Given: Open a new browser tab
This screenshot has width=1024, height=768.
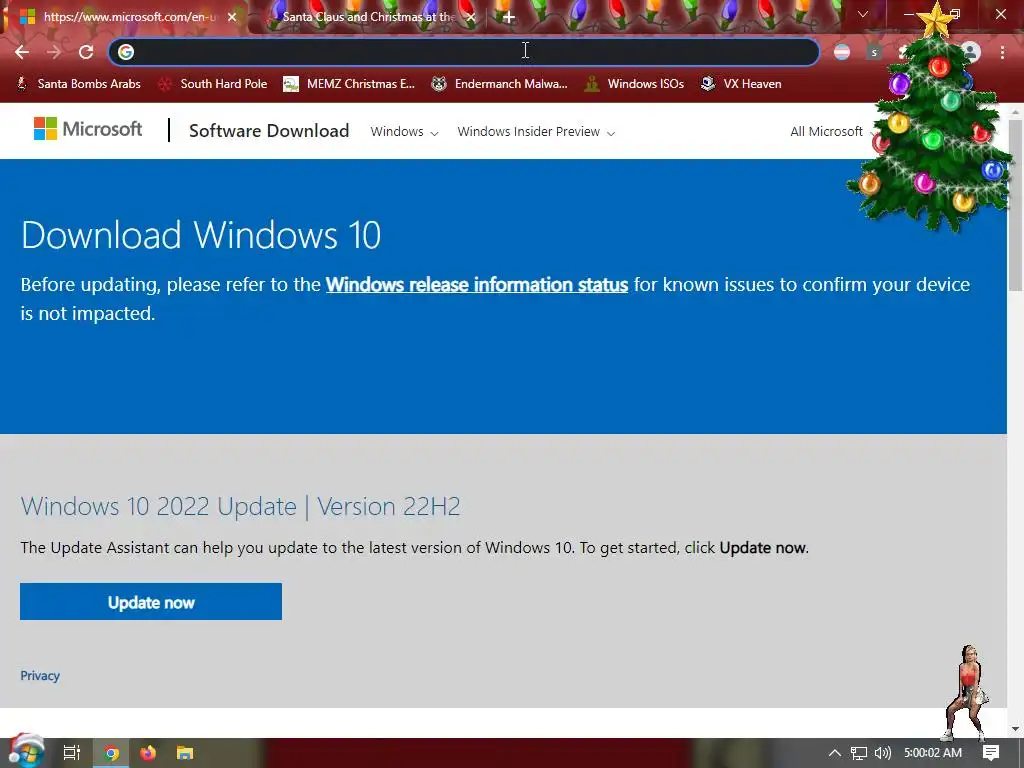Looking at the screenshot, I should [509, 17].
